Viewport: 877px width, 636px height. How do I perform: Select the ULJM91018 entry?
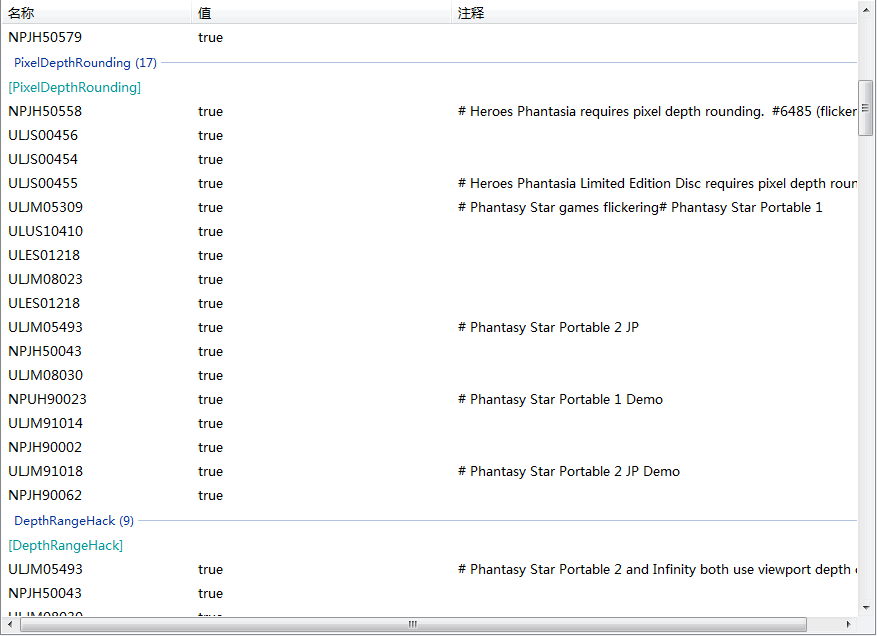click(x=45, y=472)
